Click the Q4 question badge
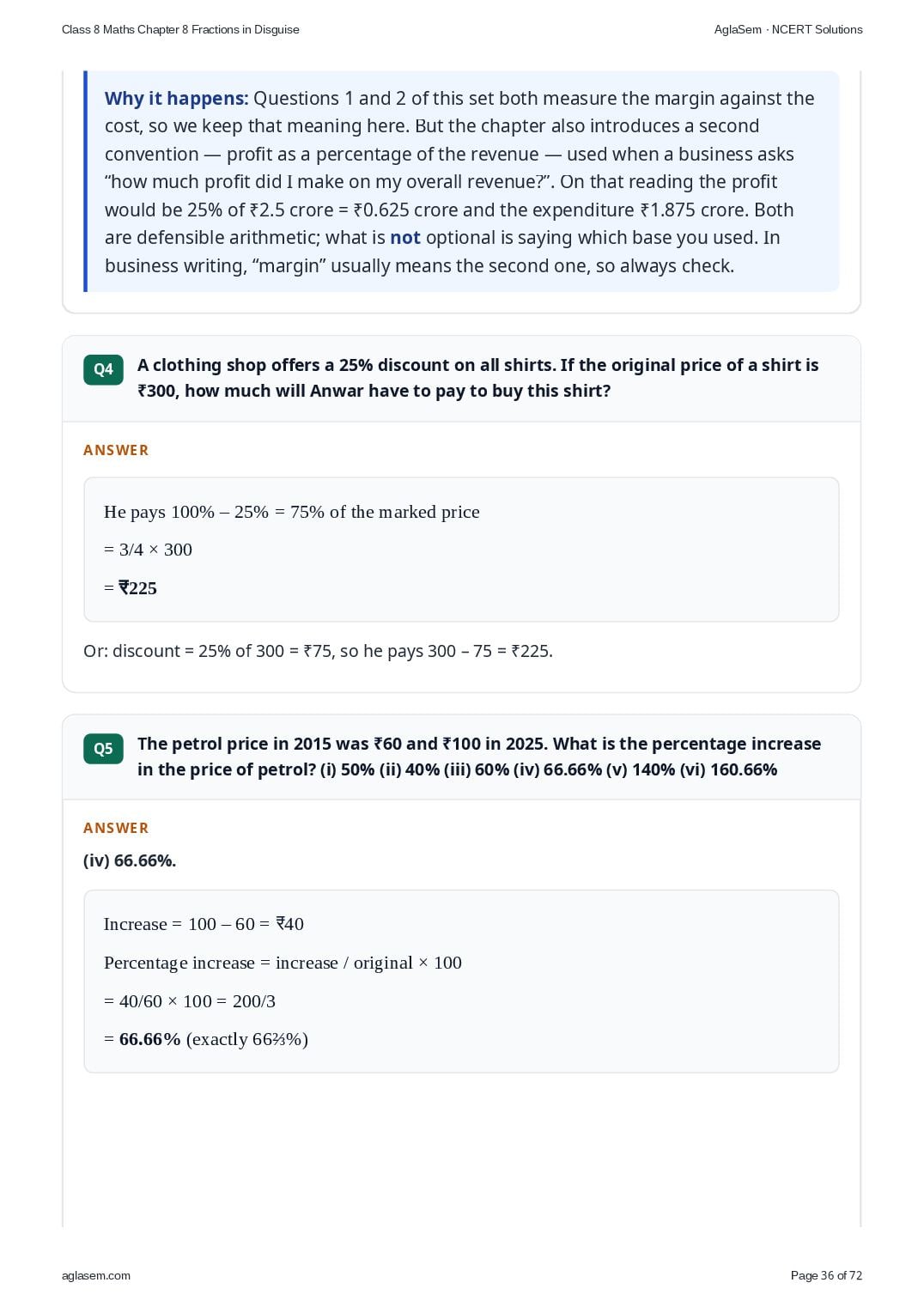This screenshot has height=1307, width=924. (103, 369)
